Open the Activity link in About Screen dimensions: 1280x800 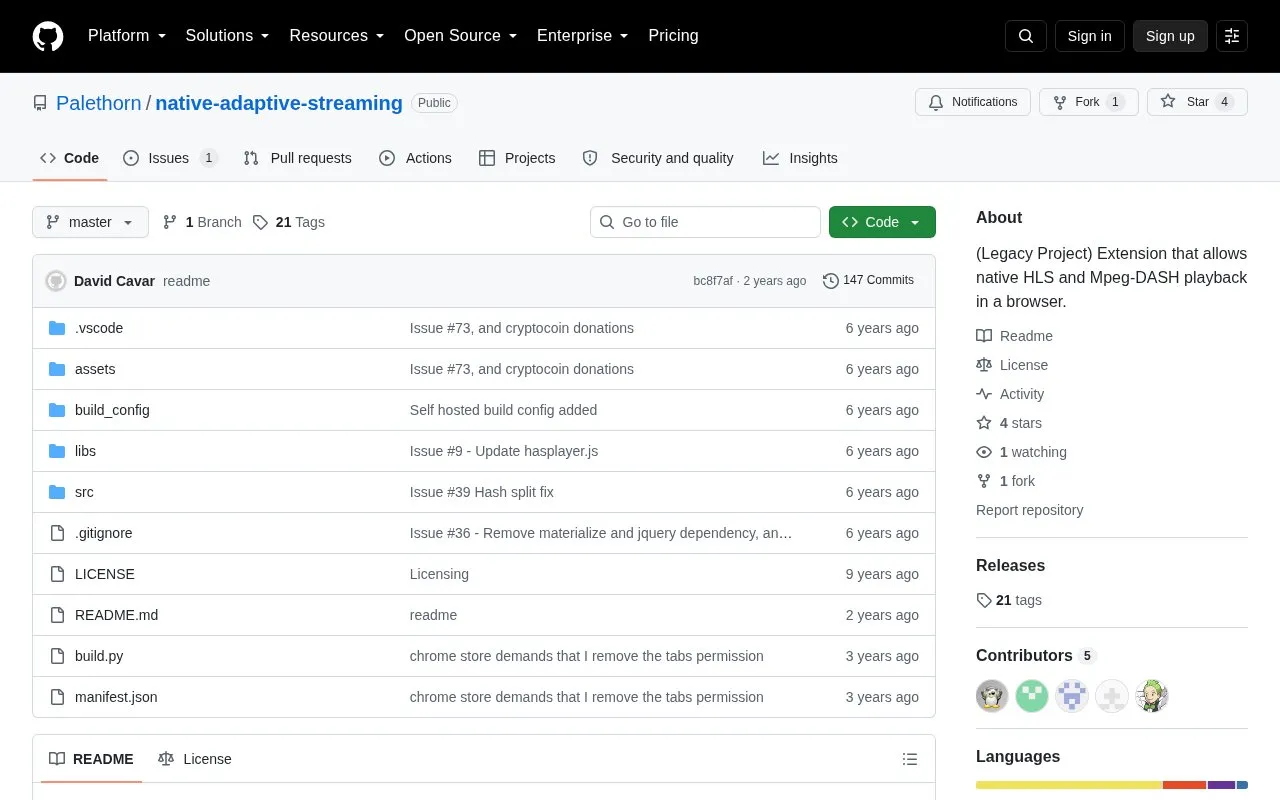pyautogui.click(x=1011, y=394)
